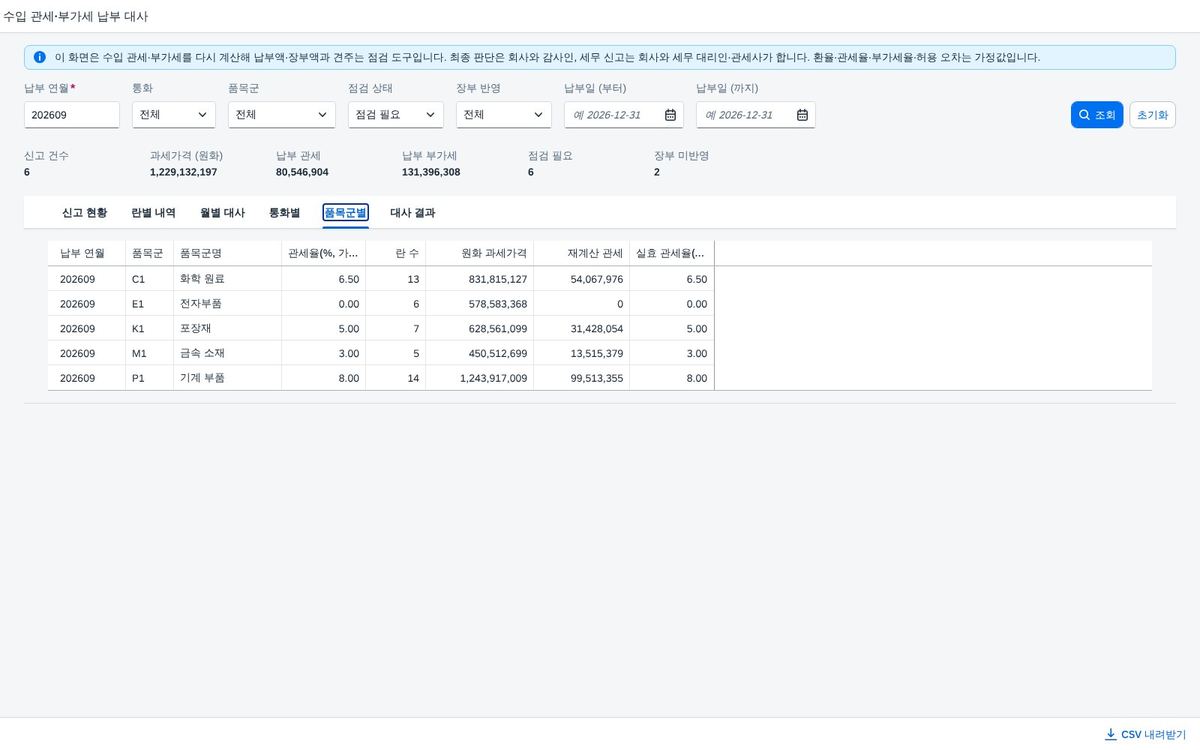Sort by the 품목군명 column header
This screenshot has width=1200, height=750.
(227, 253)
